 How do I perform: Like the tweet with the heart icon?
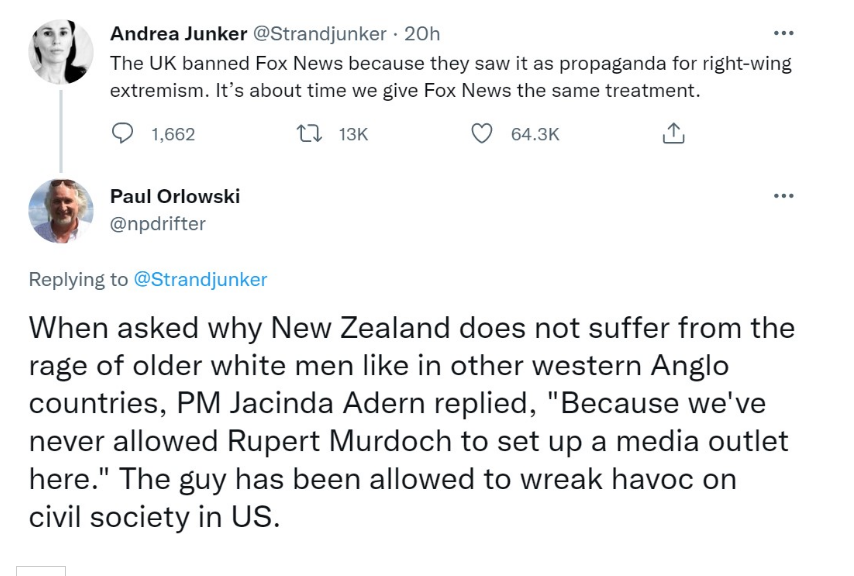coord(482,133)
